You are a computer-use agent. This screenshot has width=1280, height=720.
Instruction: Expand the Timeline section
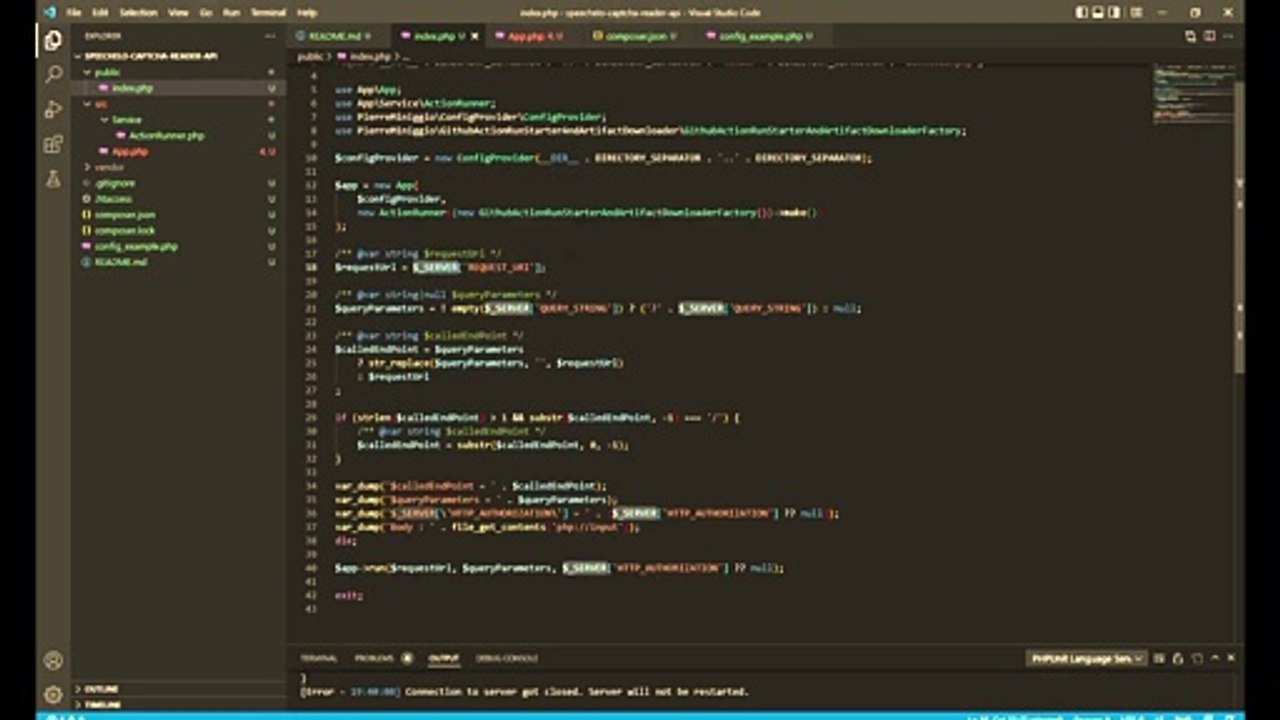click(x=178, y=705)
